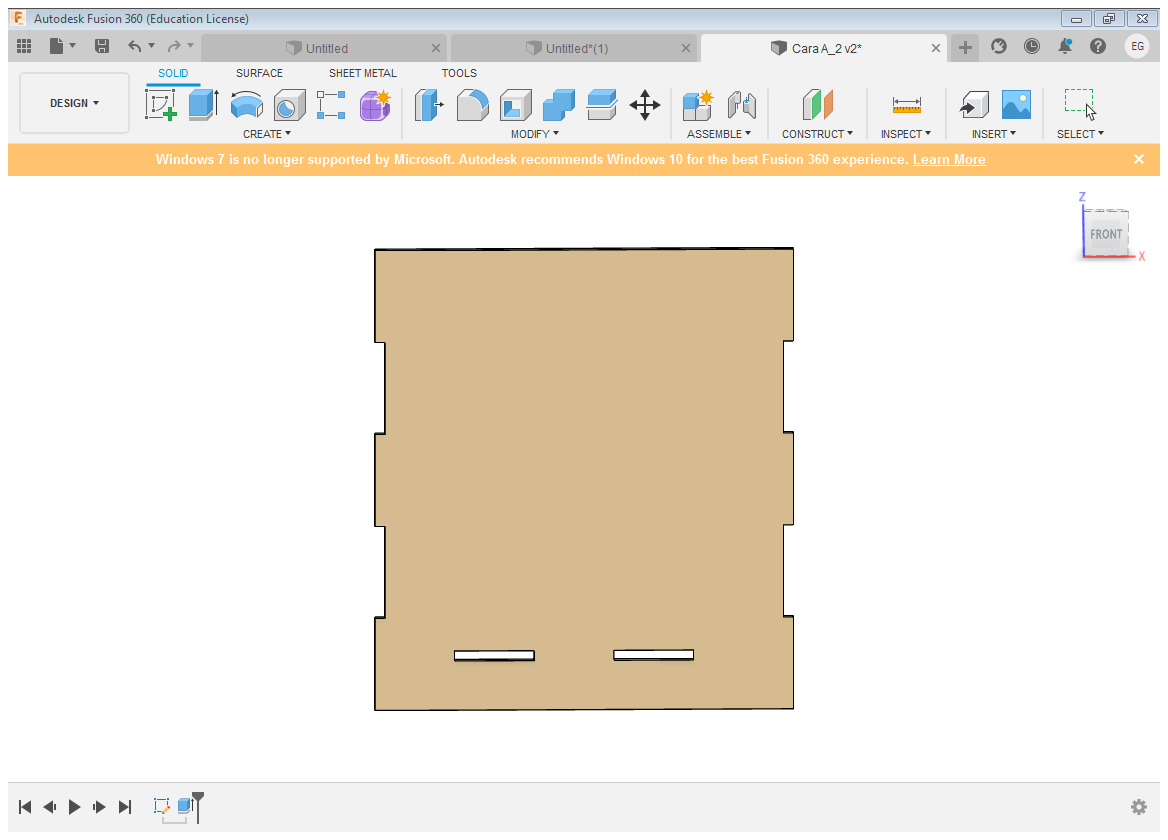Jump to the timeline beginning
Image resolution: width=1168 pixels, height=840 pixels.
click(25, 806)
